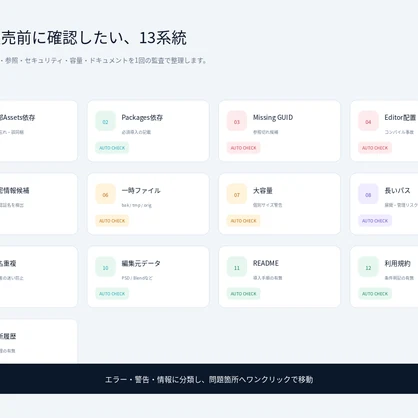Select the 07 badge on 大容量 card
The image size is (418, 418).
(x=237, y=194)
